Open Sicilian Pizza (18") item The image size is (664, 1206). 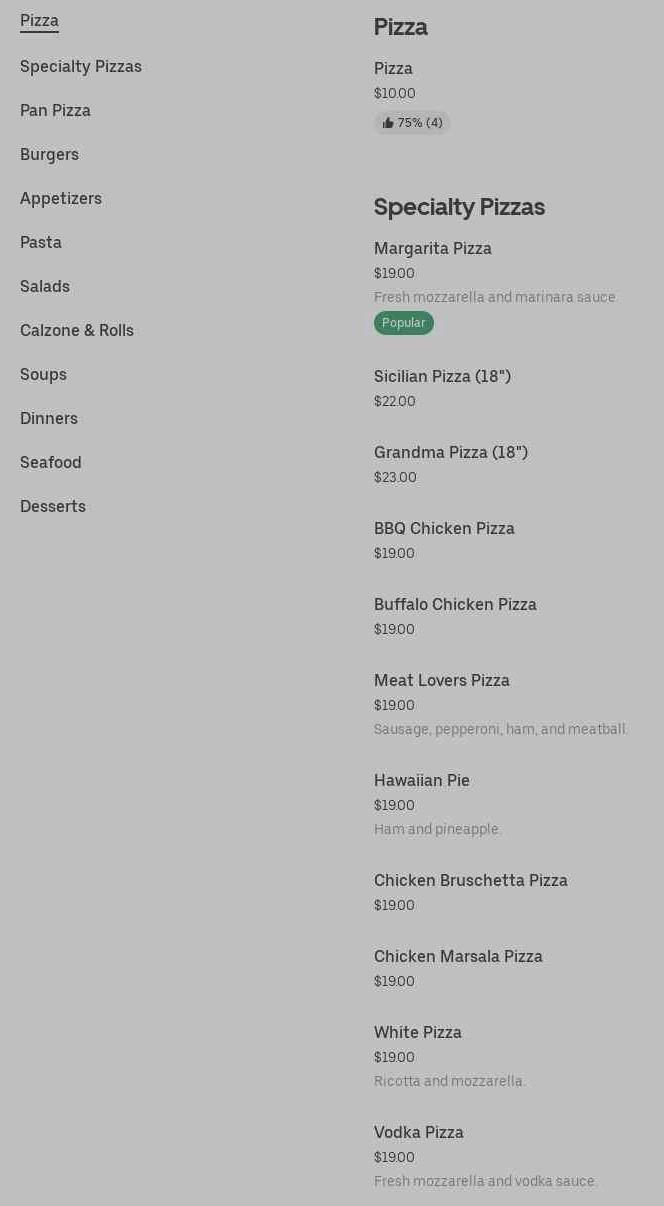click(x=442, y=377)
